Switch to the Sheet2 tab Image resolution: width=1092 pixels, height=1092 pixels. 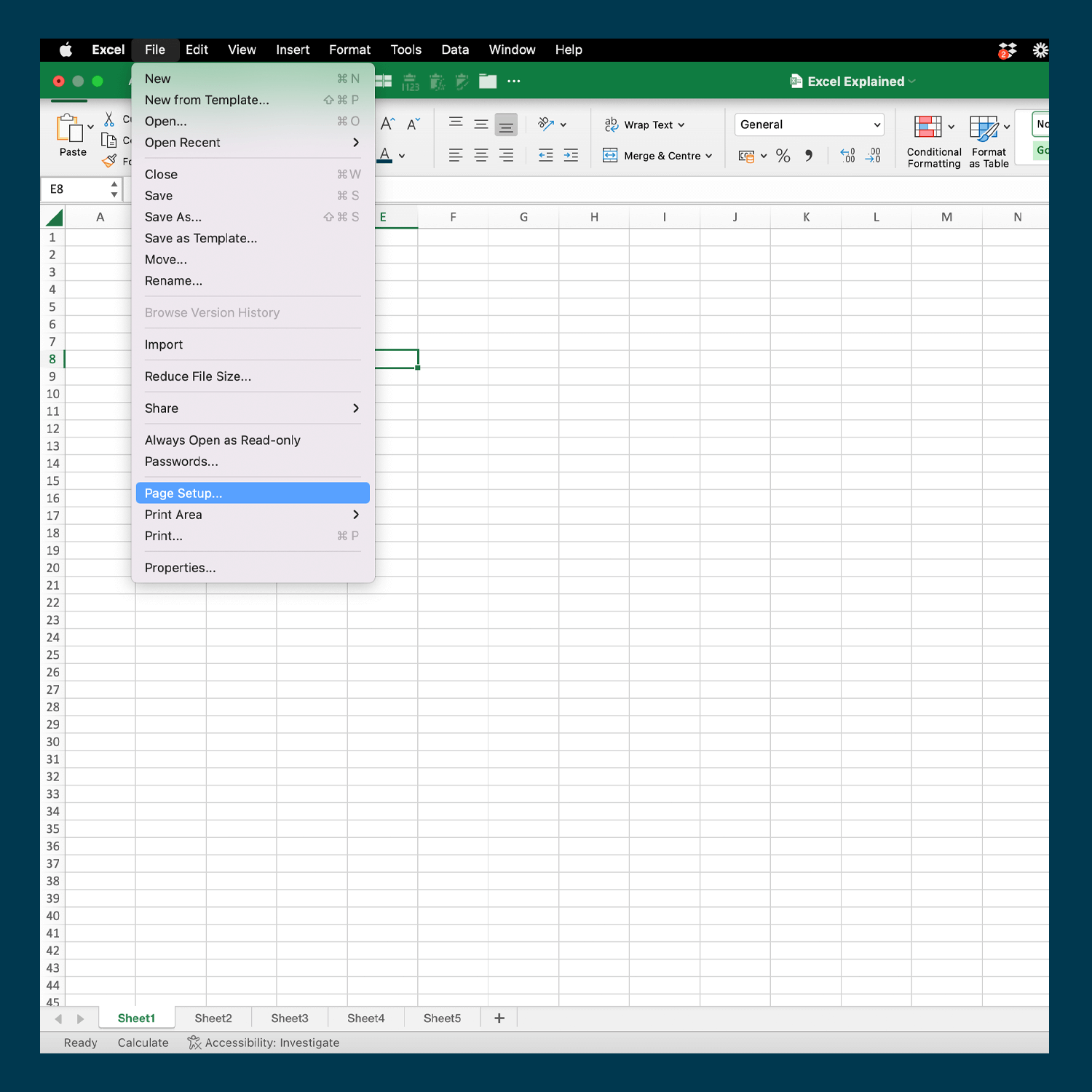click(213, 1018)
